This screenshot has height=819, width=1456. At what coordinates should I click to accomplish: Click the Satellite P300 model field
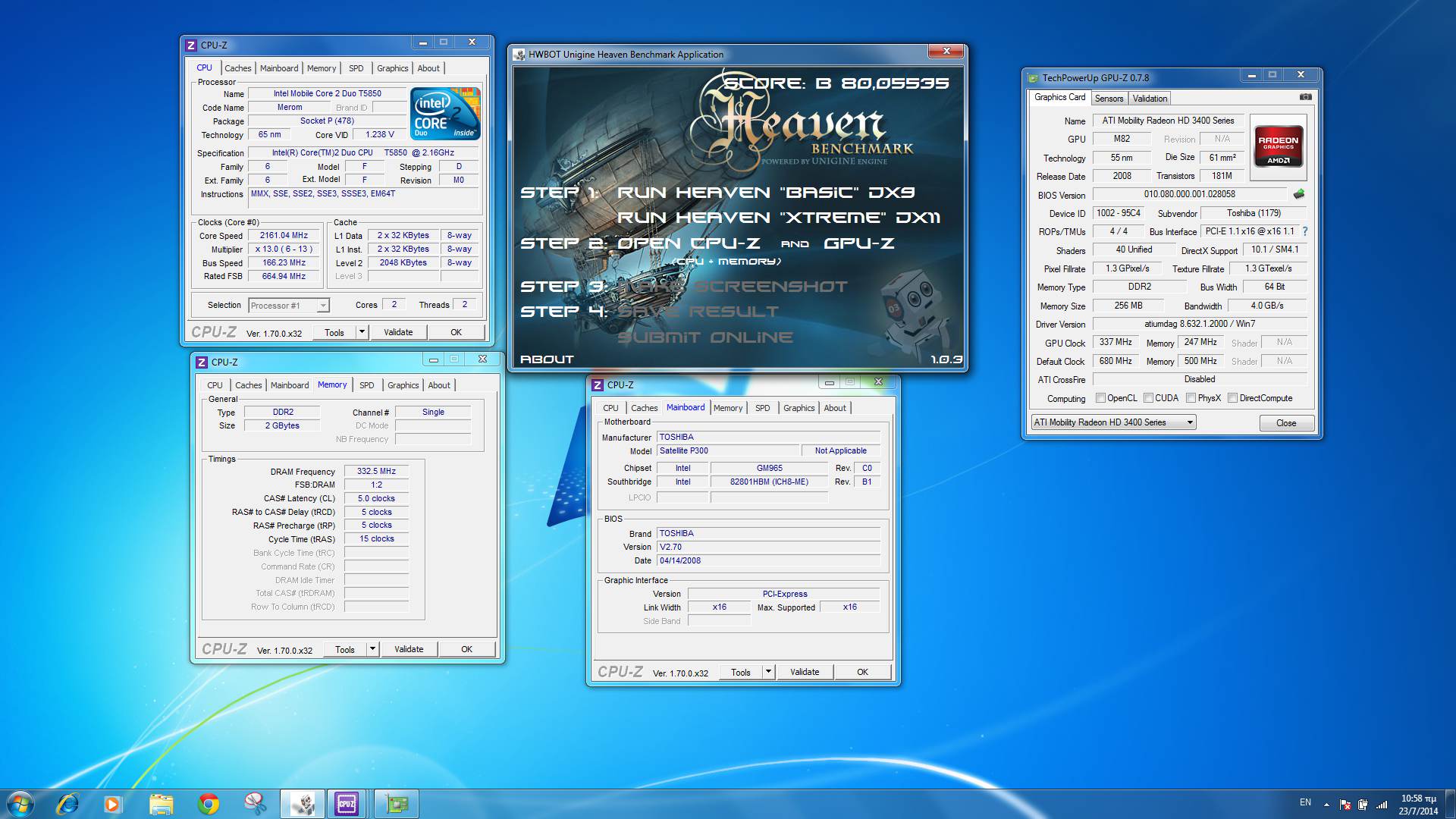(x=727, y=450)
